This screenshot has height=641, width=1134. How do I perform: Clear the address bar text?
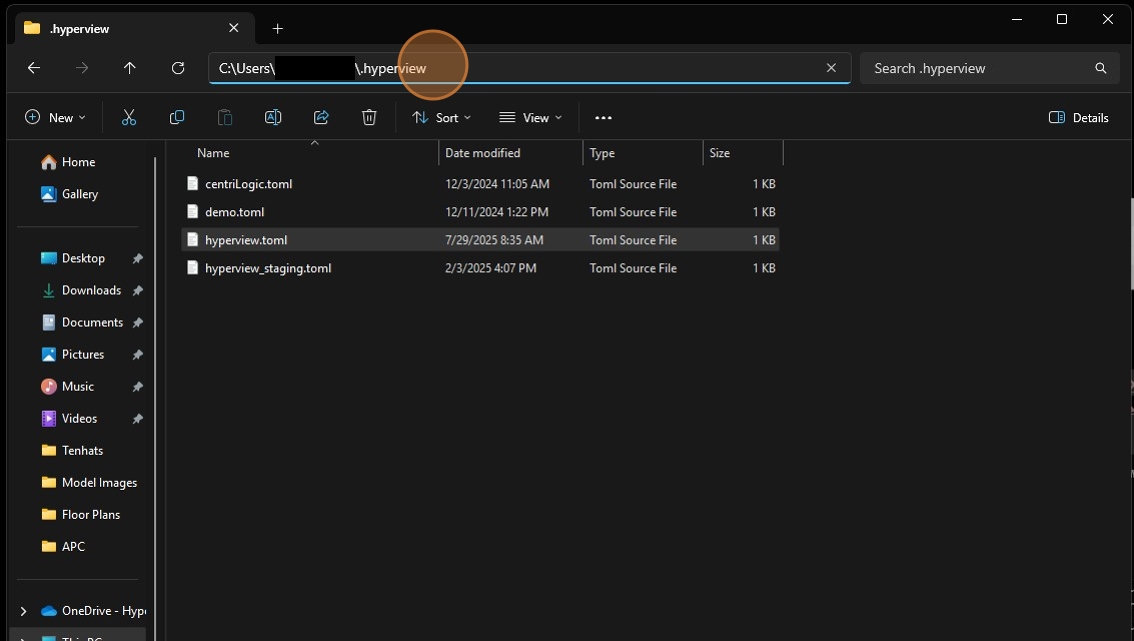(831, 68)
